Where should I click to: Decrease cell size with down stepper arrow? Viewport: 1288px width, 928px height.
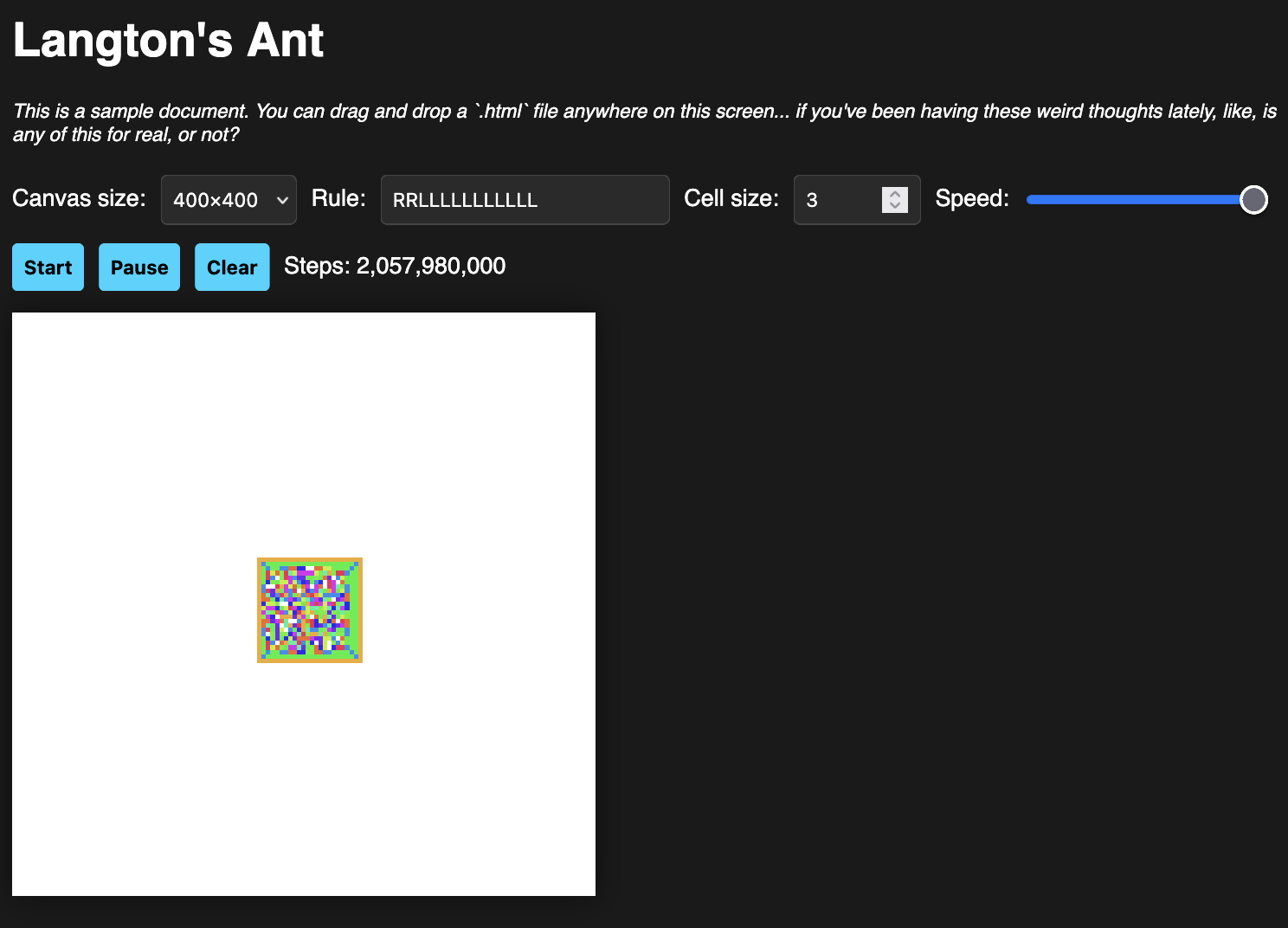tap(895, 206)
